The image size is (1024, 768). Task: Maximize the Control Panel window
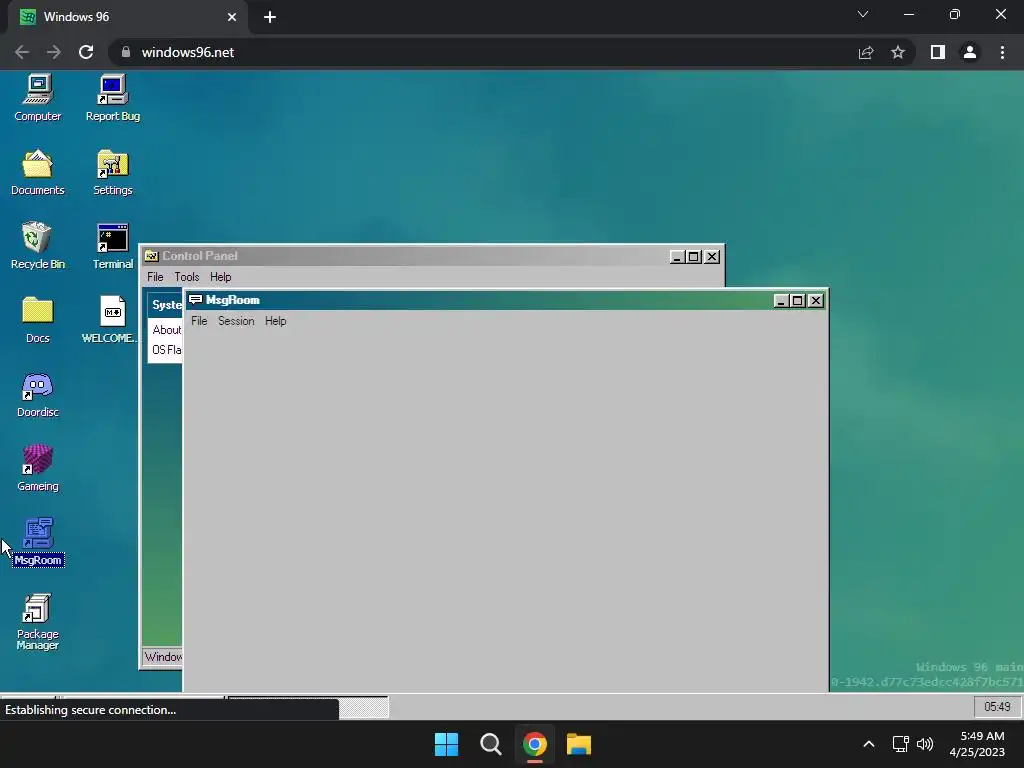point(694,257)
